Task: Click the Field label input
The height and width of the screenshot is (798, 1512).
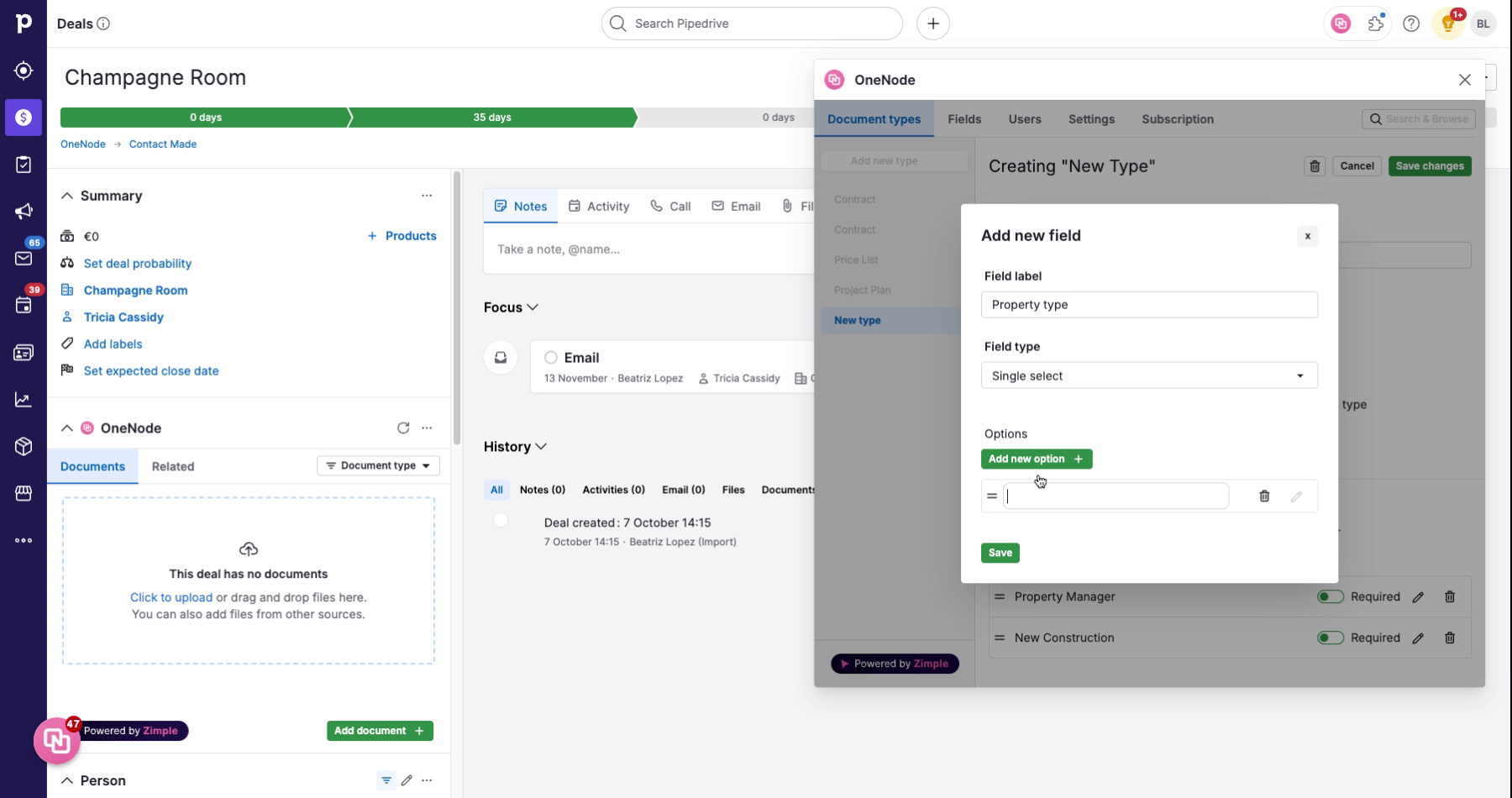Action: pyautogui.click(x=1149, y=305)
